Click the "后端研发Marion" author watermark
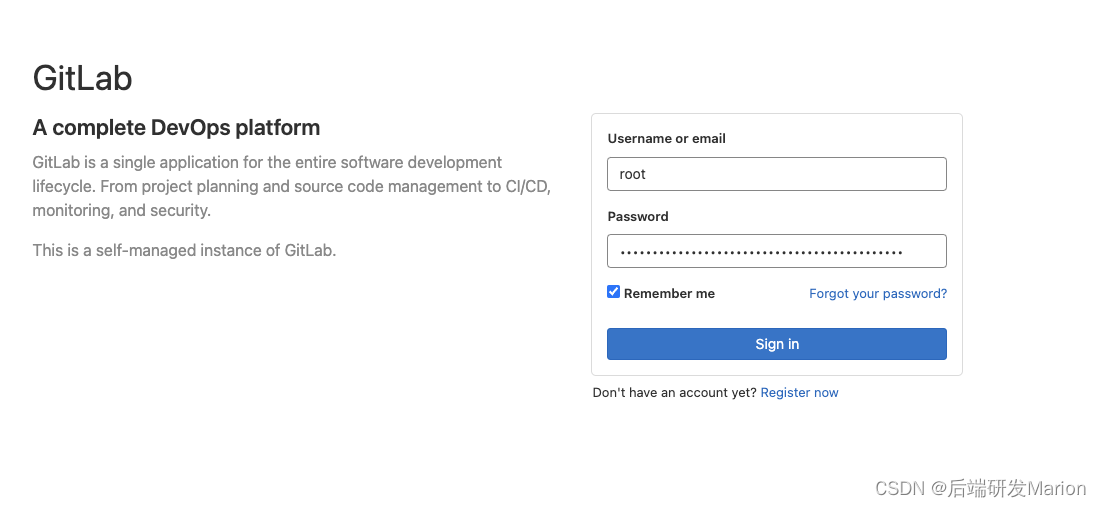The image size is (1101, 507). pyautogui.click(x=1018, y=487)
